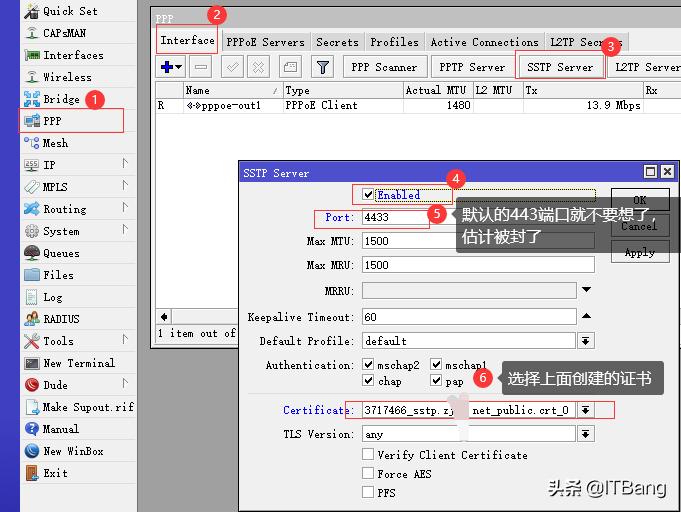Uncheck the mschap2 authentication checkbox

(x=369, y=366)
